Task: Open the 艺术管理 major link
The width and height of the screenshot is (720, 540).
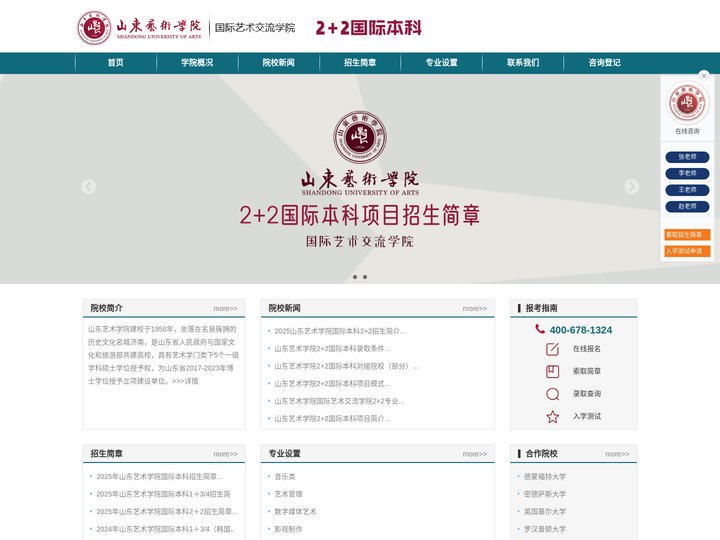Action: point(288,494)
